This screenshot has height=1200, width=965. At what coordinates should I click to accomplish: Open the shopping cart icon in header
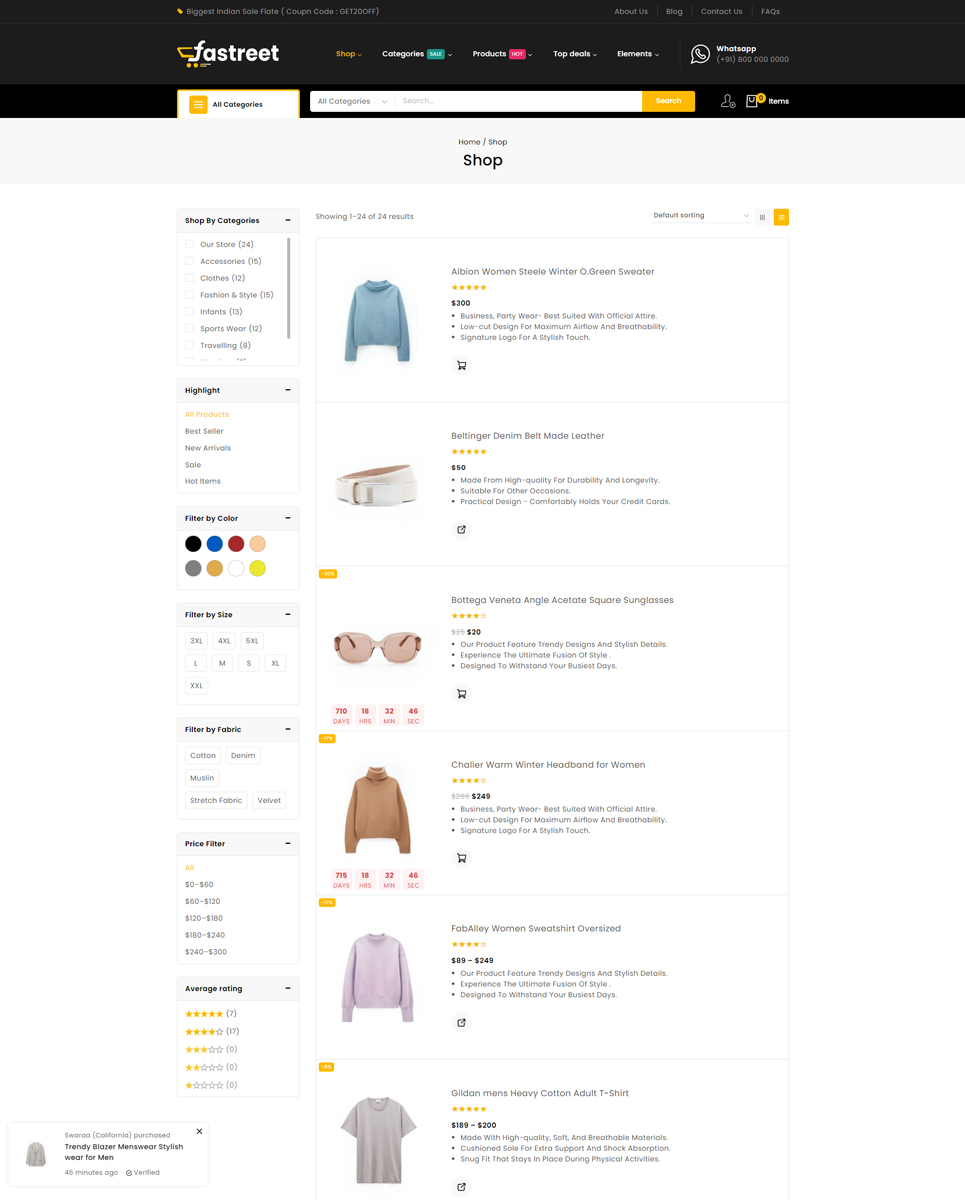[753, 101]
